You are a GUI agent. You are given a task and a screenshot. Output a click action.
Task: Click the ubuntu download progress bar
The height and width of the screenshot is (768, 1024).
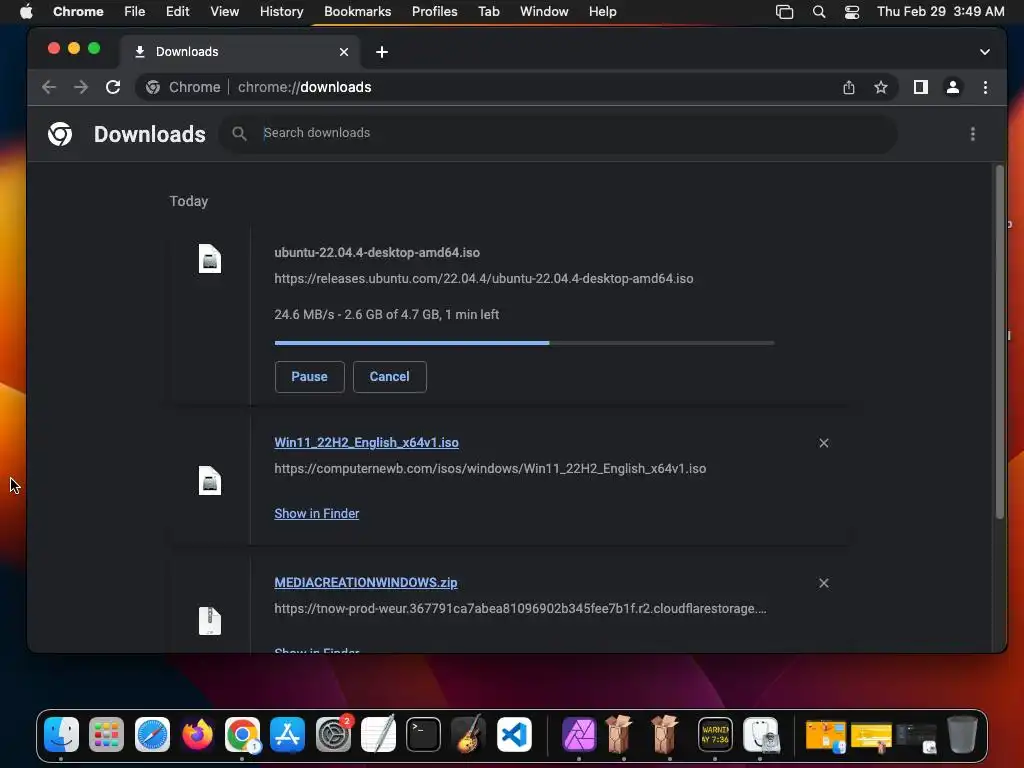[524, 343]
